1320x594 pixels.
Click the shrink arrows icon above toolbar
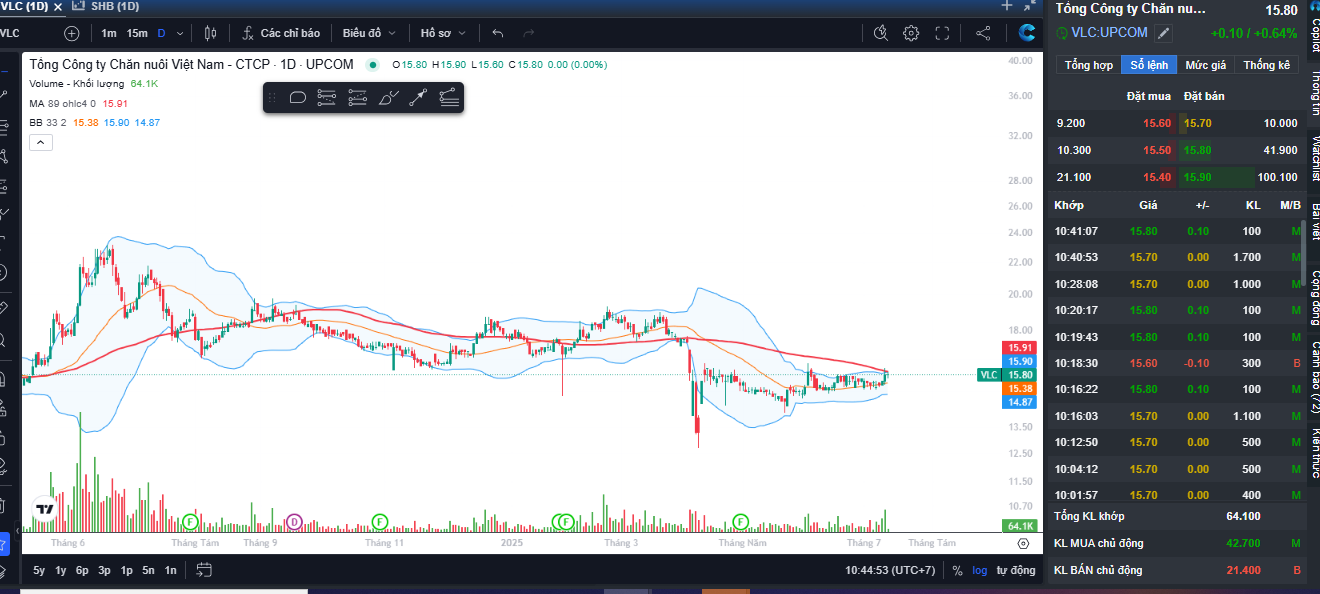click(x=1029, y=5)
